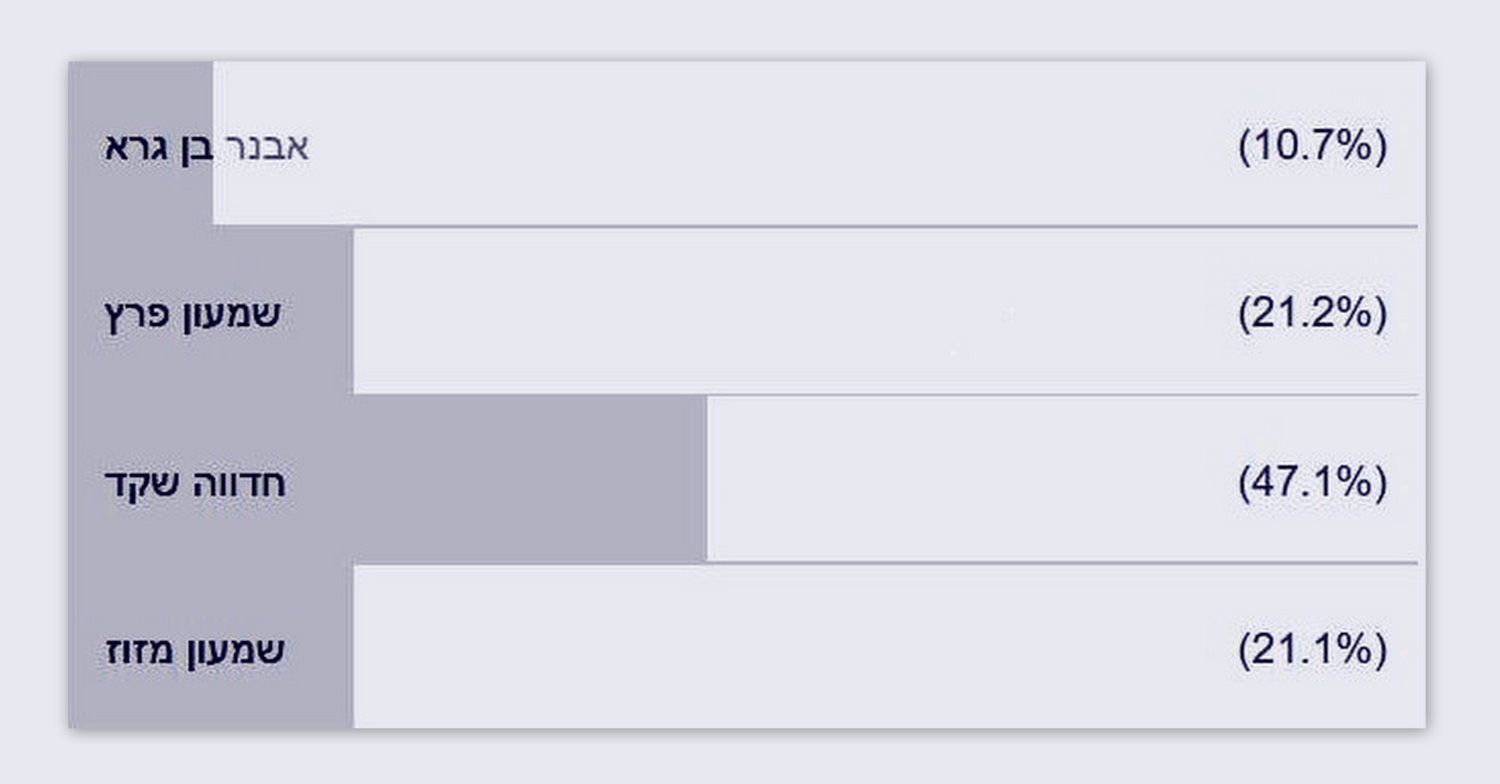Click the page background above the poll panel

(x=750, y=28)
